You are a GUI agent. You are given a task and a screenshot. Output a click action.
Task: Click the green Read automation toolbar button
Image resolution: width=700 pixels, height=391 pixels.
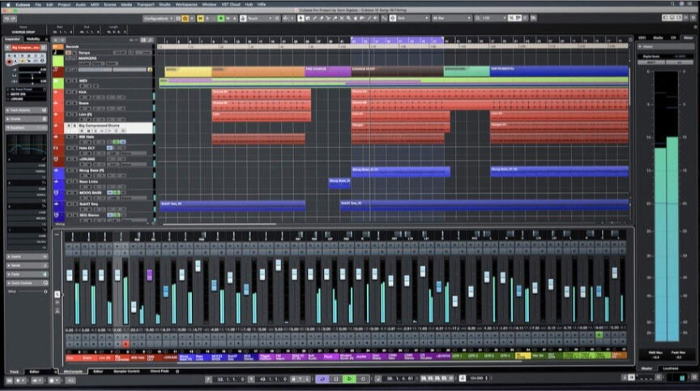[x=221, y=18]
